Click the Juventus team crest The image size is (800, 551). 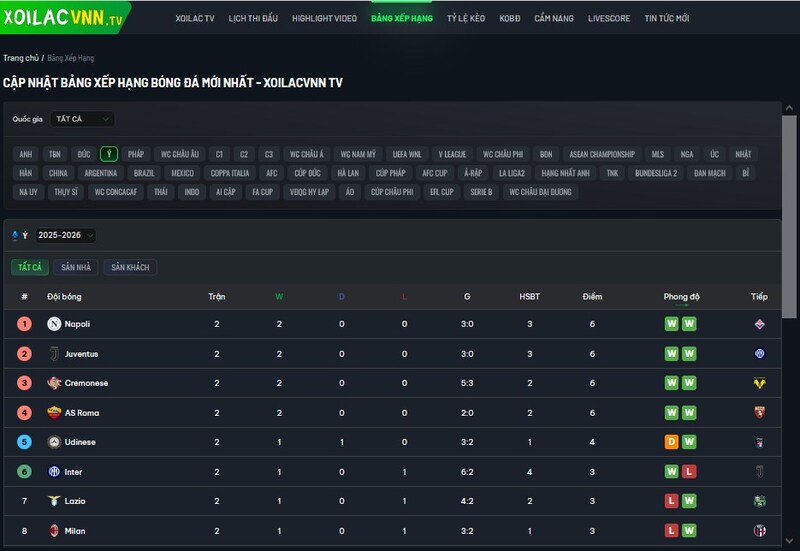pyautogui.click(x=54, y=354)
